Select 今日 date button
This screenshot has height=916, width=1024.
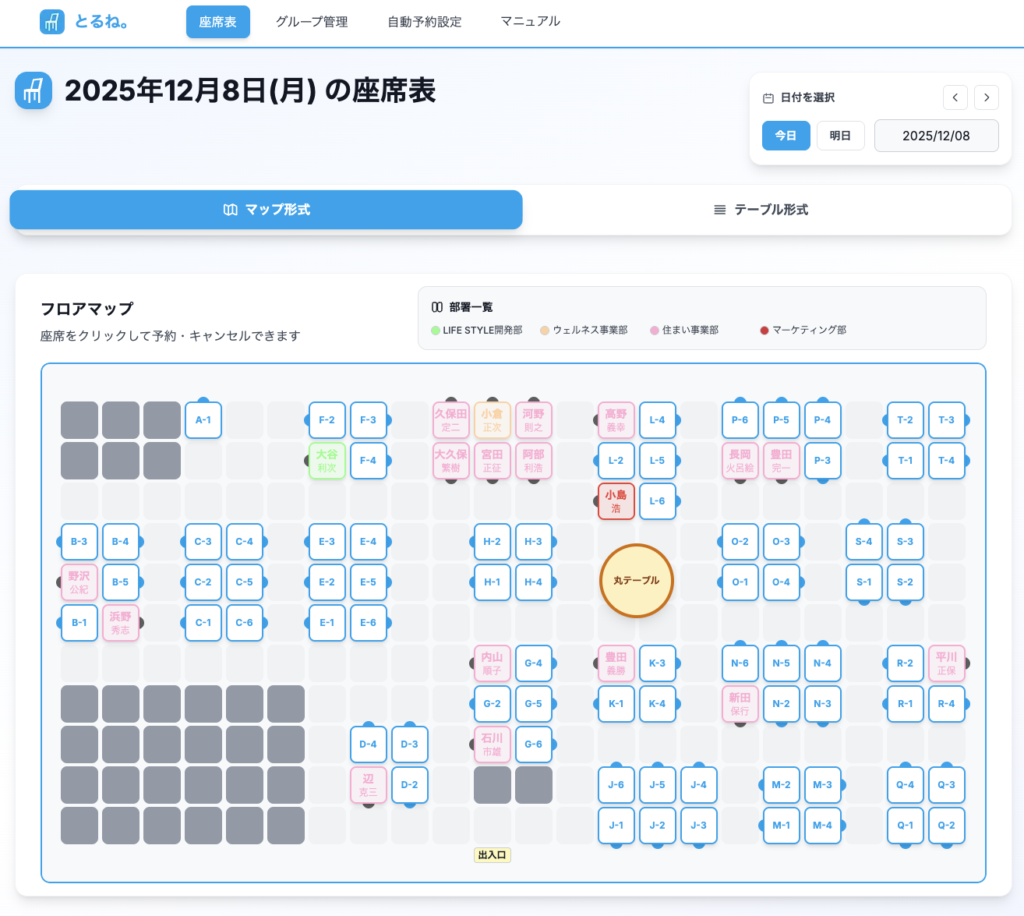point(786,136)
